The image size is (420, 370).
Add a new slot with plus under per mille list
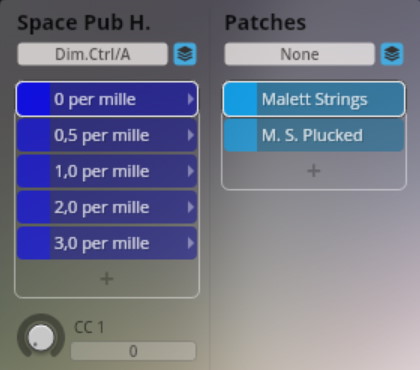pyautogui.click(x=107, y=278)
